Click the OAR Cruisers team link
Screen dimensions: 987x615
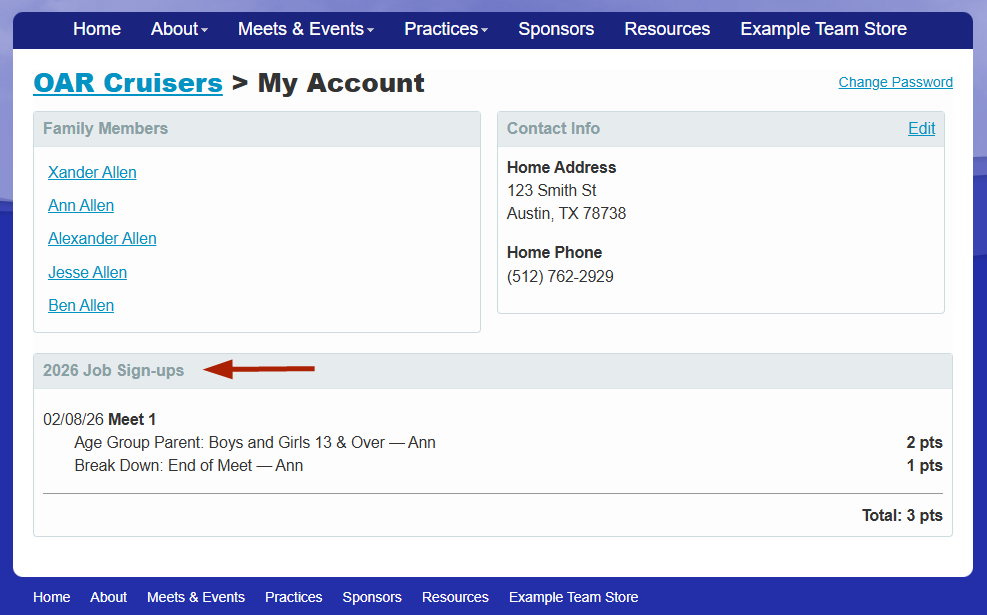pyautogui.click(x=128, y=82)
